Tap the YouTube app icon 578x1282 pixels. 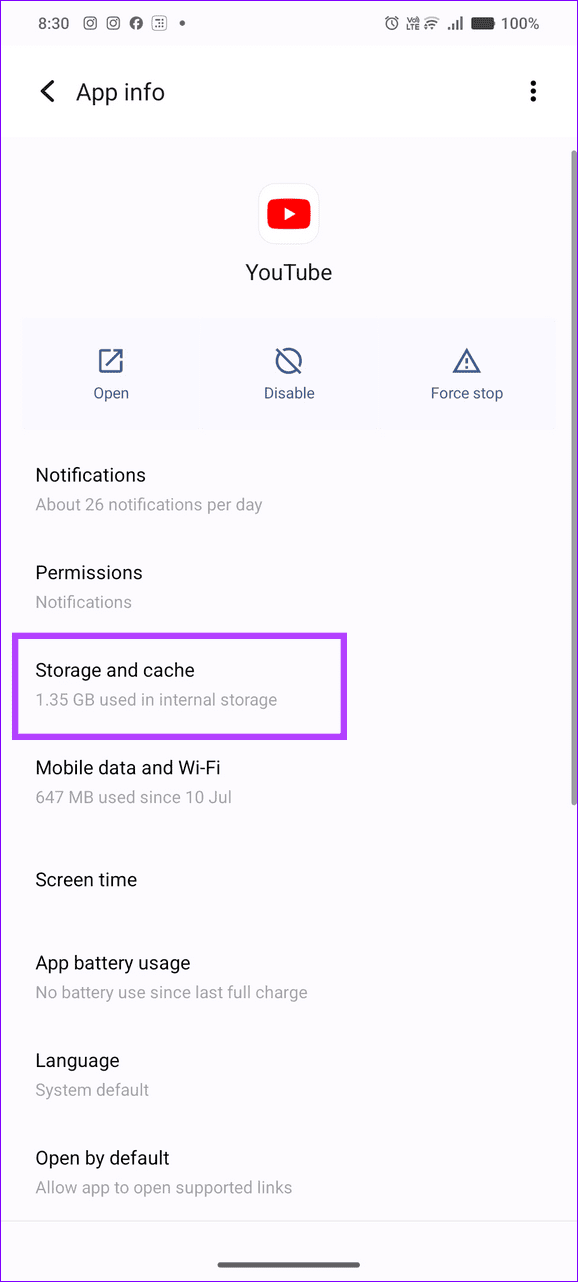pyautogui.click(x=289, y=213)
